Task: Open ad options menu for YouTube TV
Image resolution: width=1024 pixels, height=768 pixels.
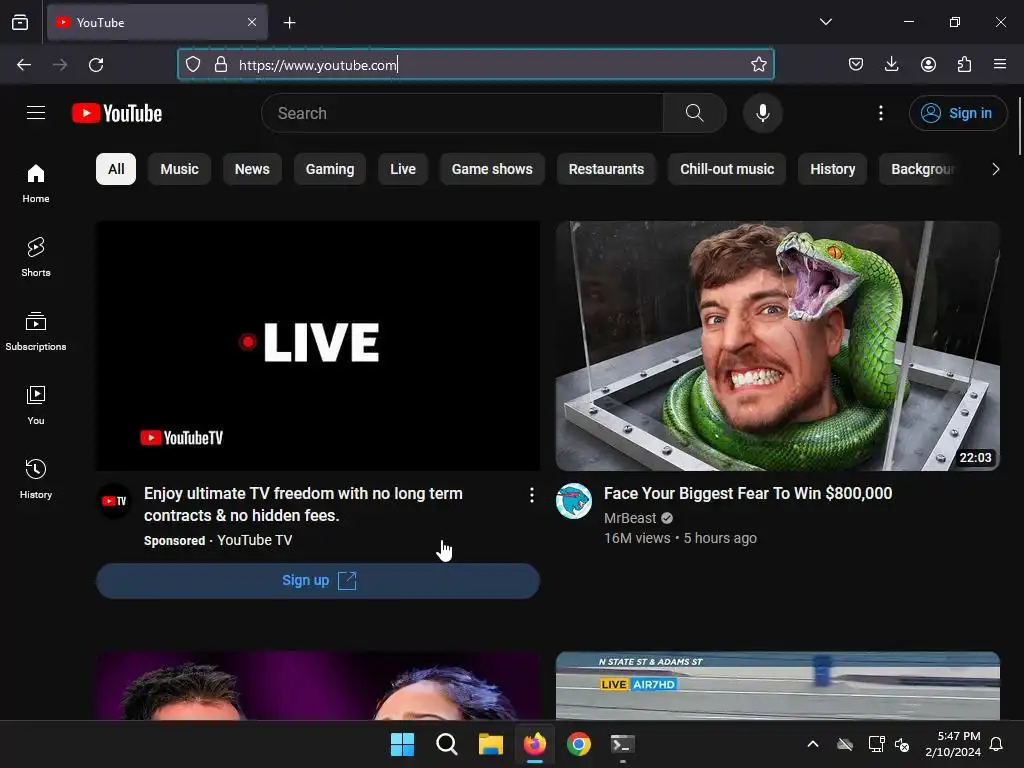Action: pyautogui.click(x=532, y=495)
